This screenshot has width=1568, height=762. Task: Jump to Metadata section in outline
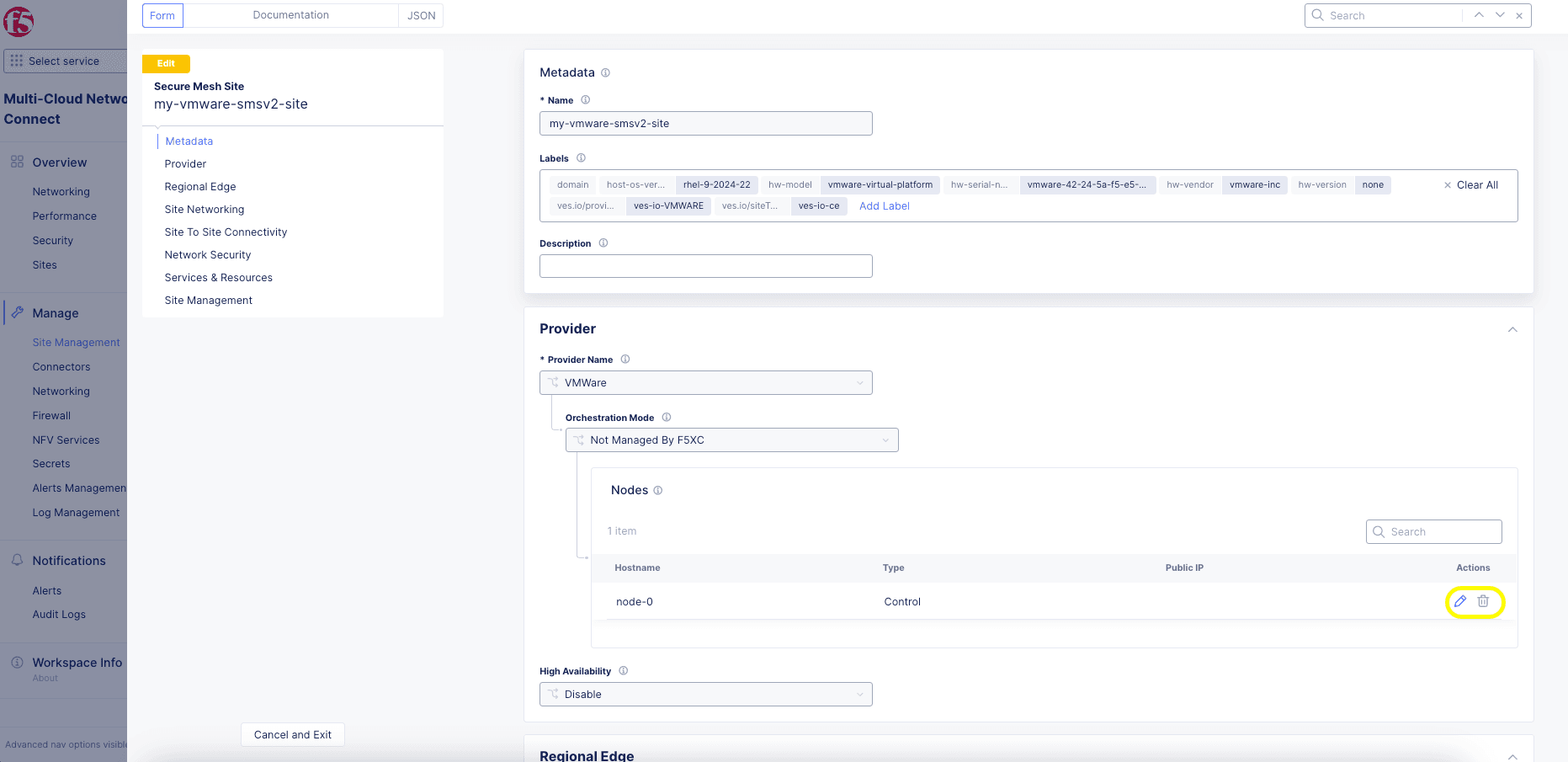[189, 141]
